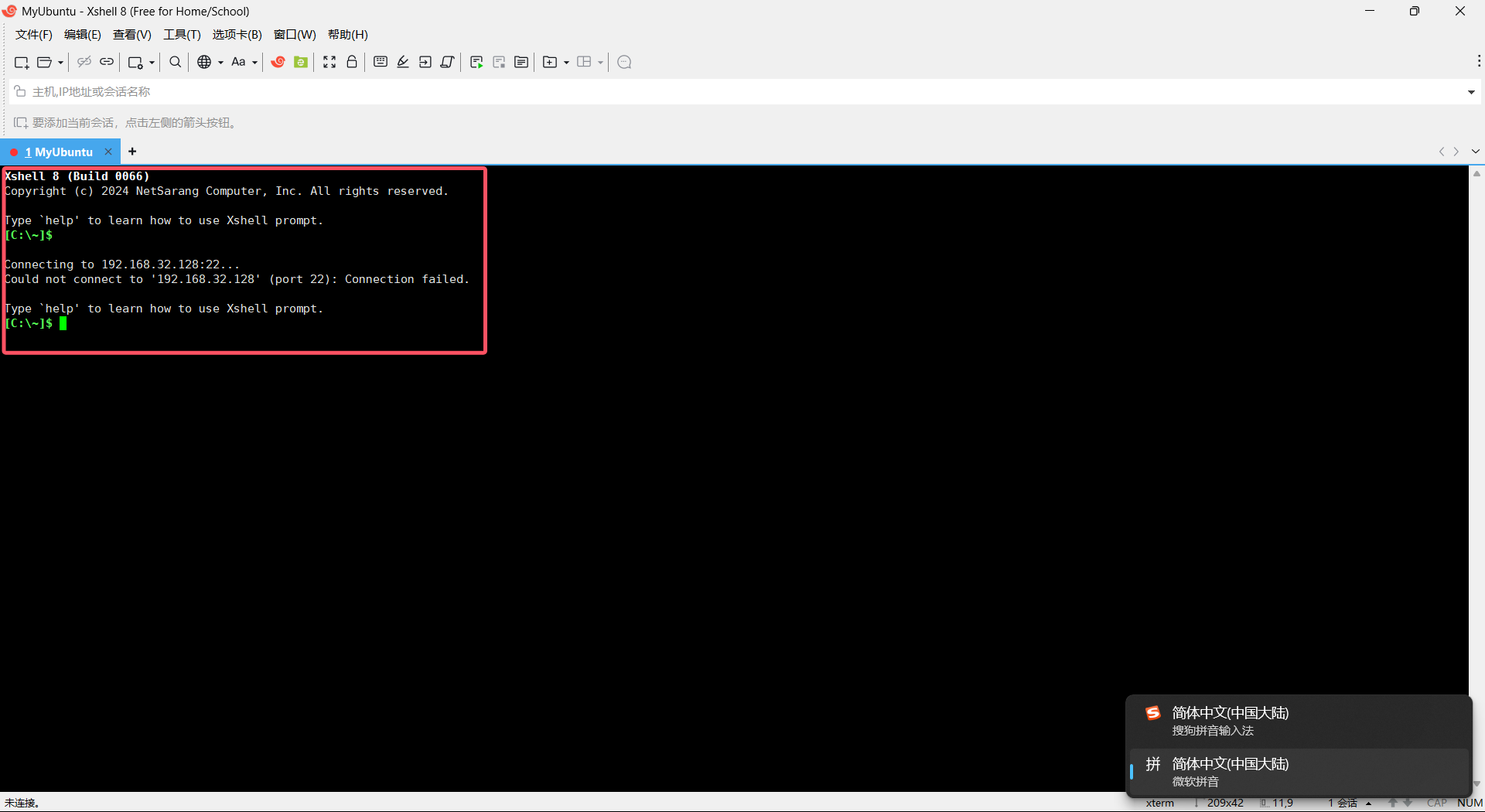The width and height of the screenshot is (1485, 812).
Task: Open the compose log view toolbar icon
Action: pos(521,62)
